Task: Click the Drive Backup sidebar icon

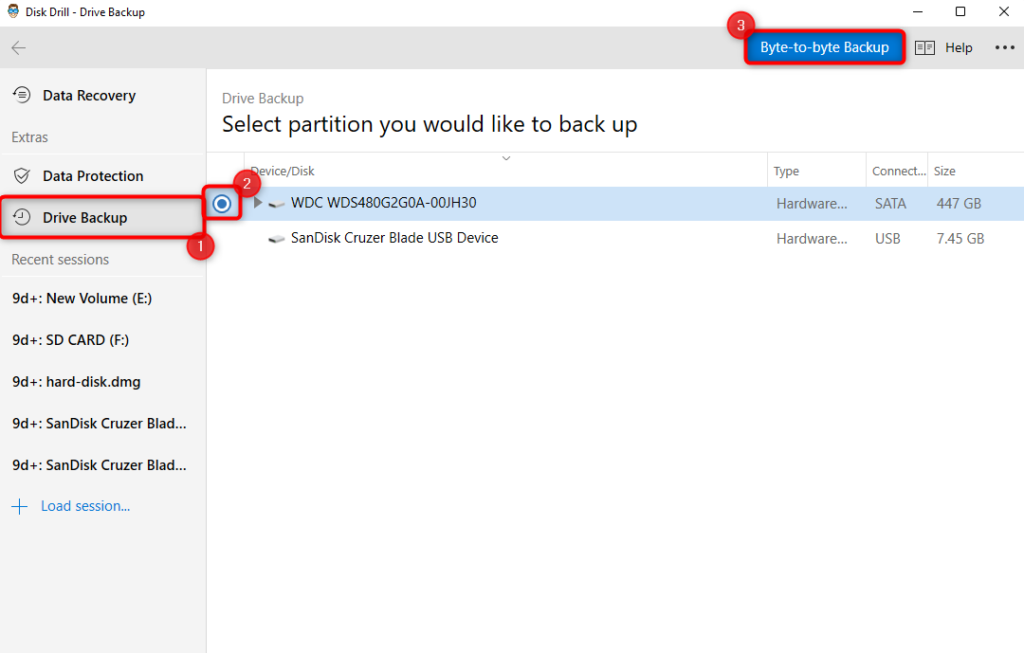Action: tap(23, 217)
